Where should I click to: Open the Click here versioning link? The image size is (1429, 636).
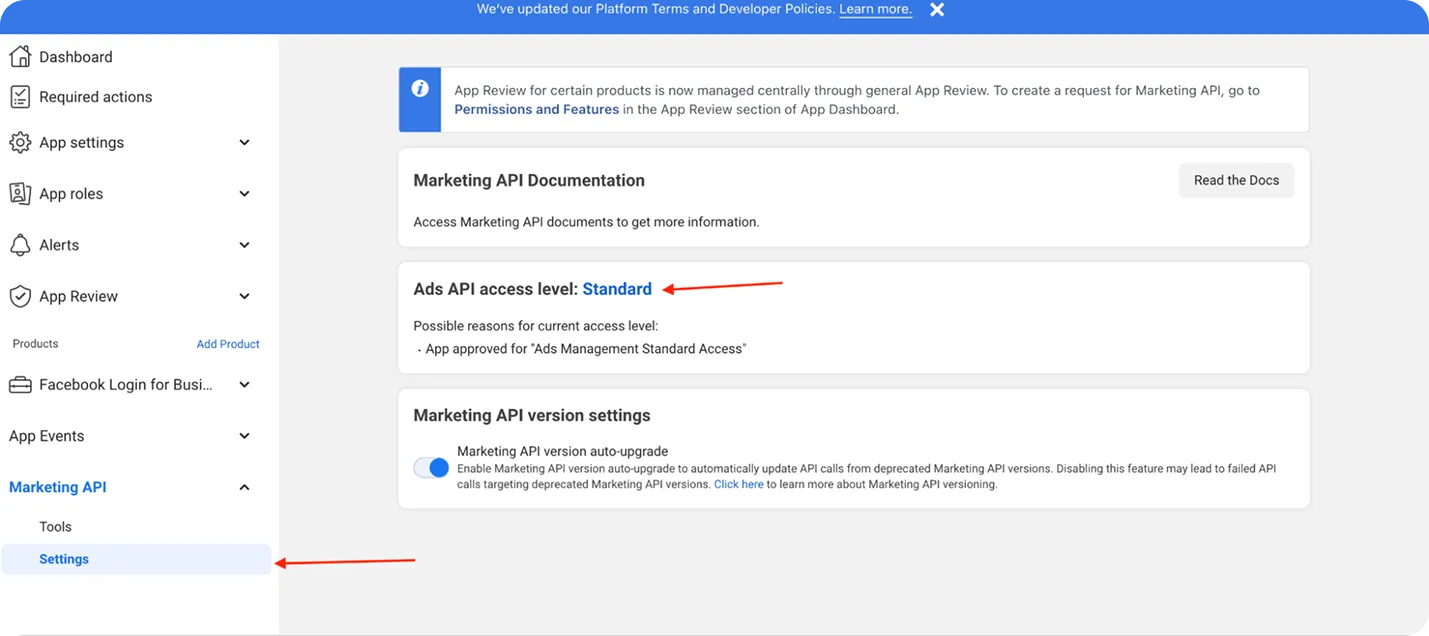tap(739, 485)
